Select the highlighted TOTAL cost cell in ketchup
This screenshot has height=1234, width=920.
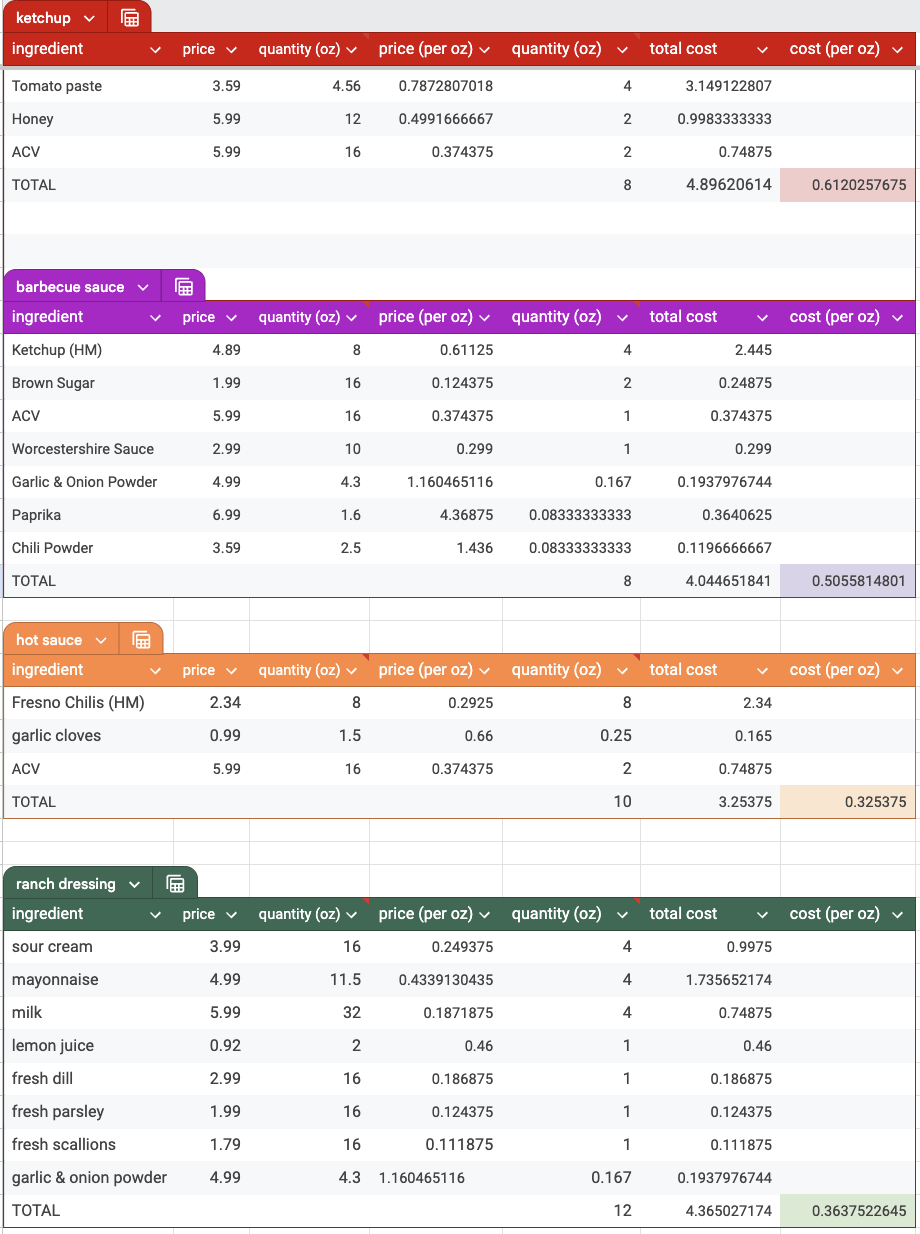click(x=846, y=185)
